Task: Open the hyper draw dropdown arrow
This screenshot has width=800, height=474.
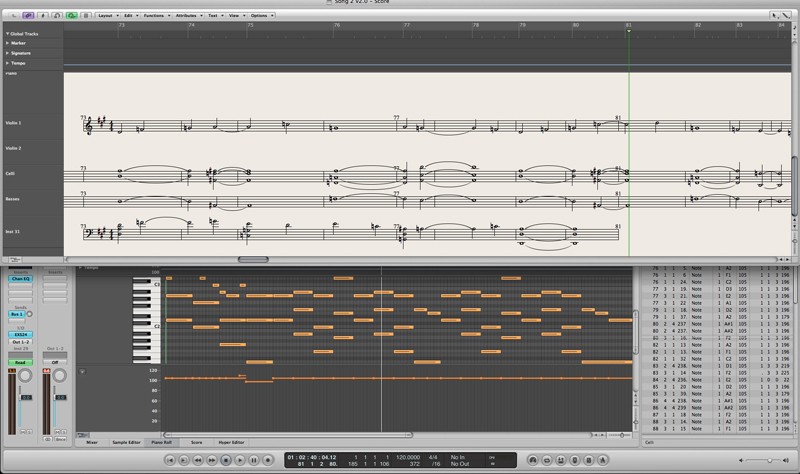Action: [x=82, y=371]
